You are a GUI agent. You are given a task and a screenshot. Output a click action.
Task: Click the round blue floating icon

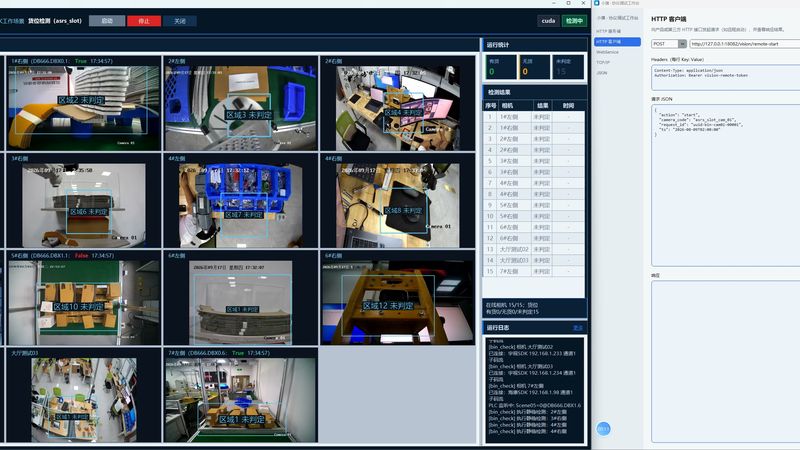point(603,429)
